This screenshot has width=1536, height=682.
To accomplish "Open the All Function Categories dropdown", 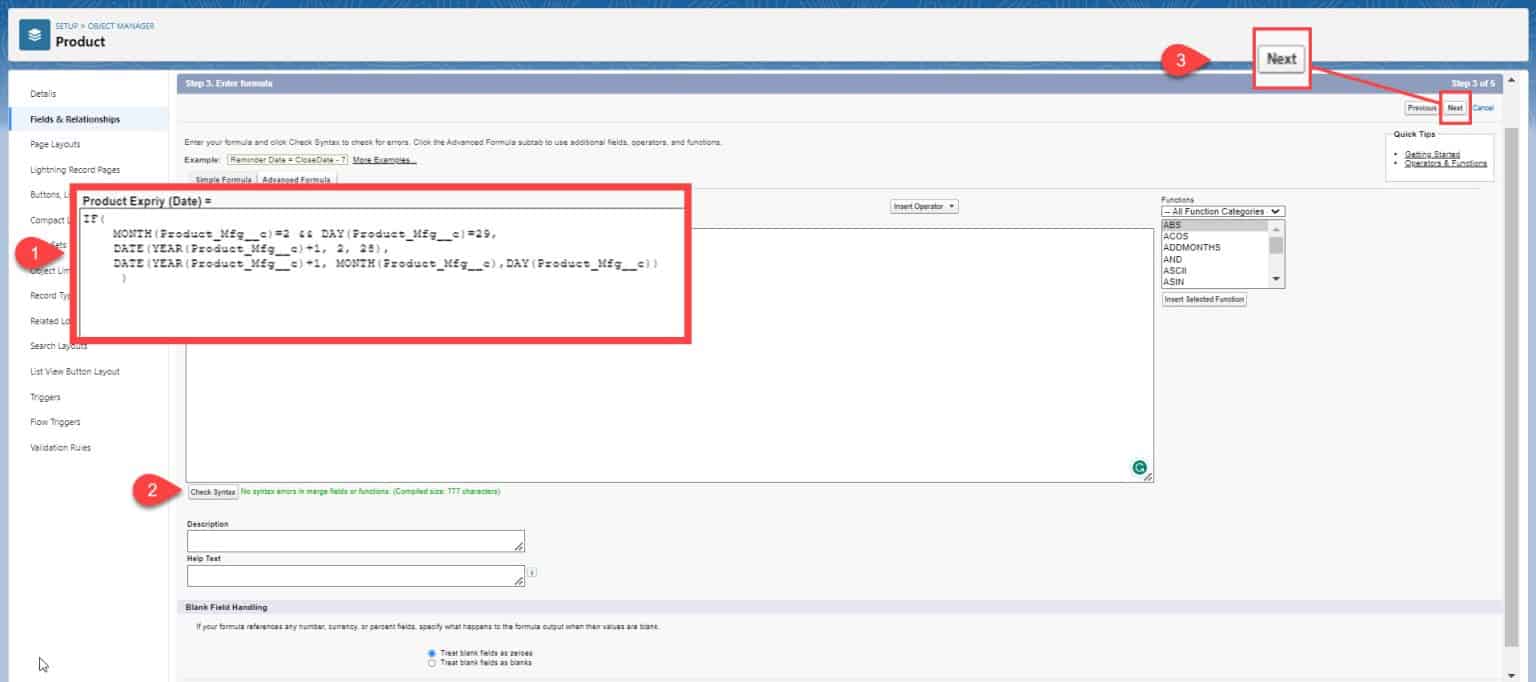I will point(1220,211).
